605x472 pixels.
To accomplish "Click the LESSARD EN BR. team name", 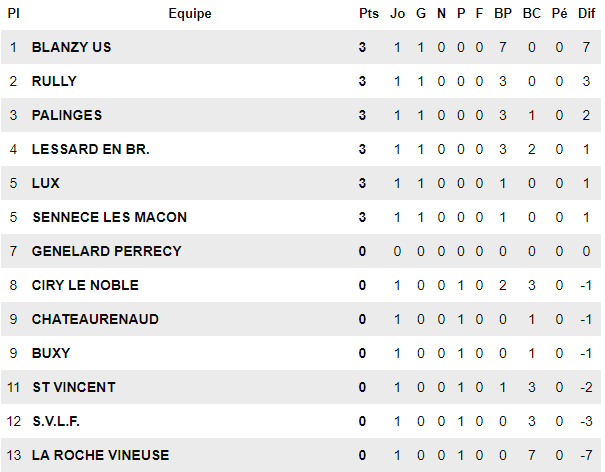I will tap(90, 149).
